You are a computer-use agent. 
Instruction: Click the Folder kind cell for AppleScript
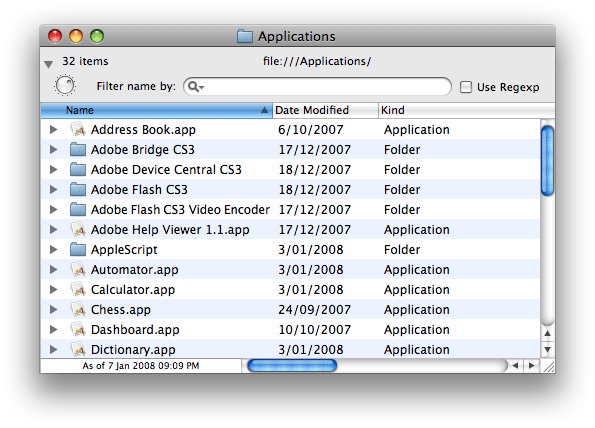pyautogui.click(x=402, y=250)
